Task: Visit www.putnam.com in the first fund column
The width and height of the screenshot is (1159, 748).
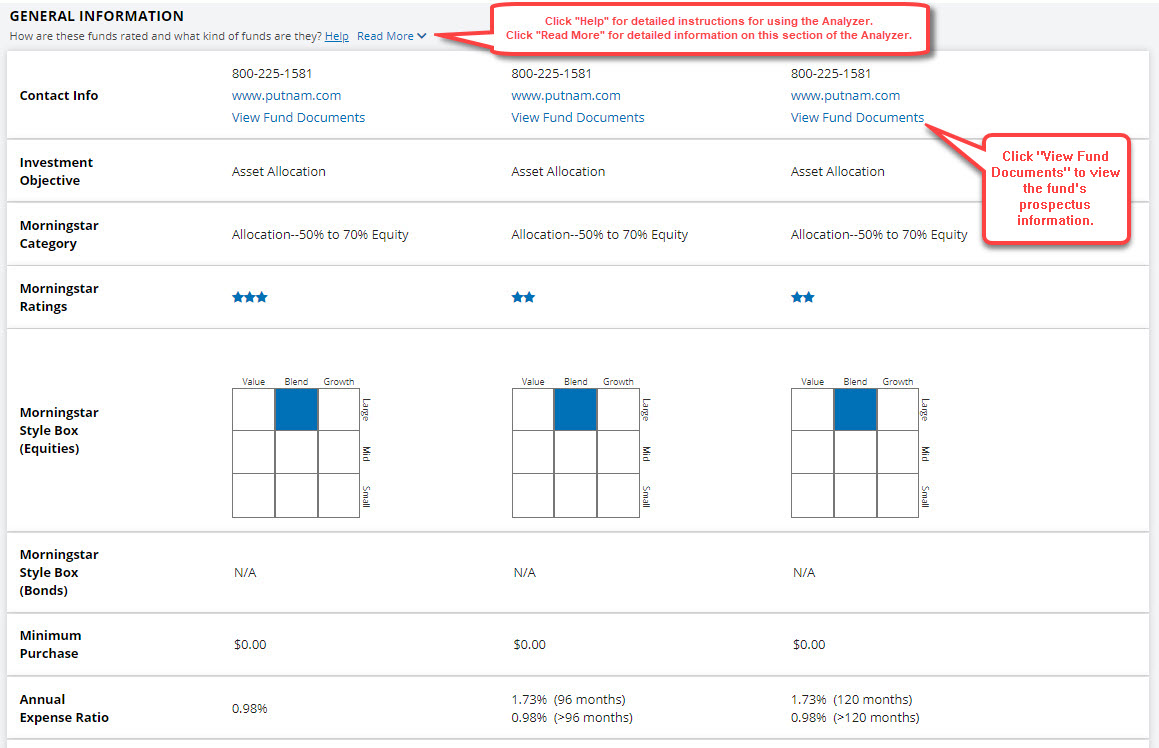Action: [x=286, y=95]
